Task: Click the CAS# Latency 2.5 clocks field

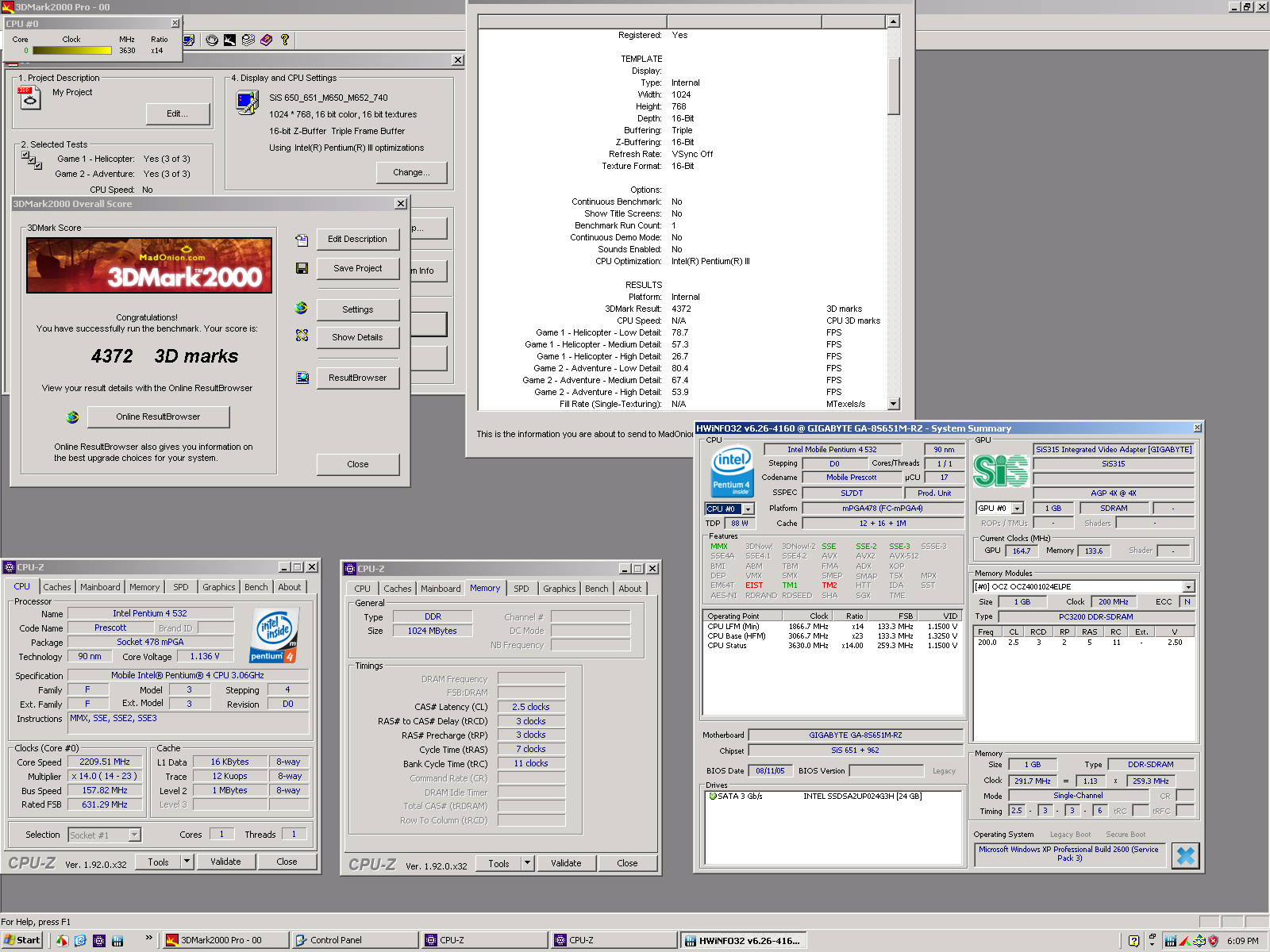Action: (531, 707)
